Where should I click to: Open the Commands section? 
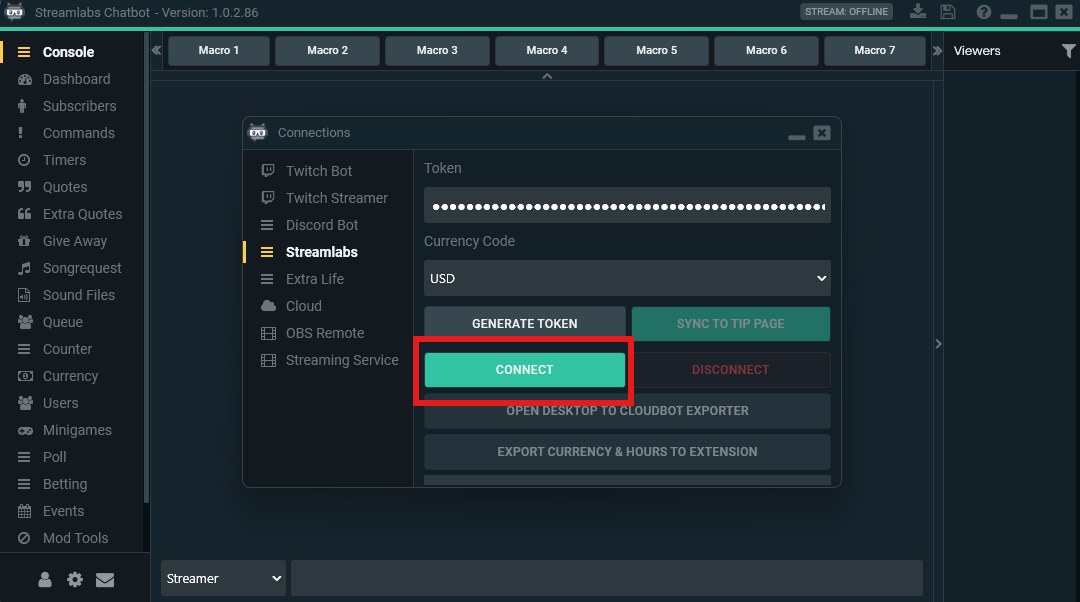[x=79, y=133]
